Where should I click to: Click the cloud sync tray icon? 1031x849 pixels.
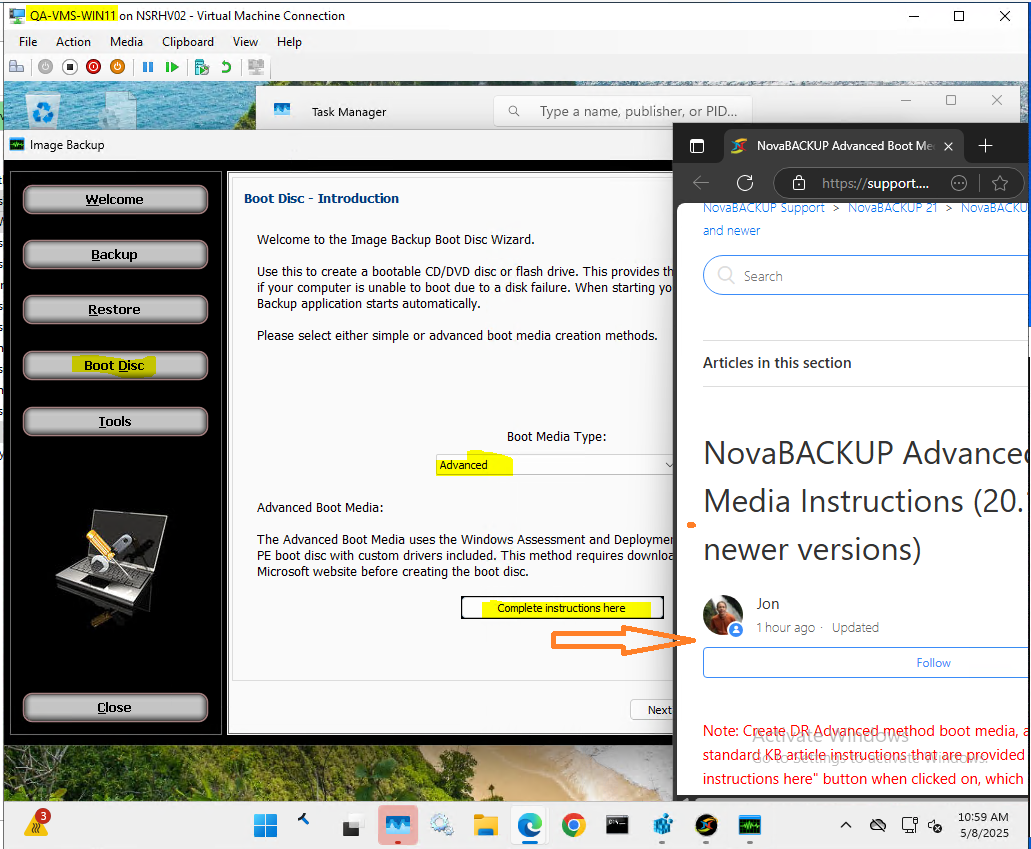878,825
